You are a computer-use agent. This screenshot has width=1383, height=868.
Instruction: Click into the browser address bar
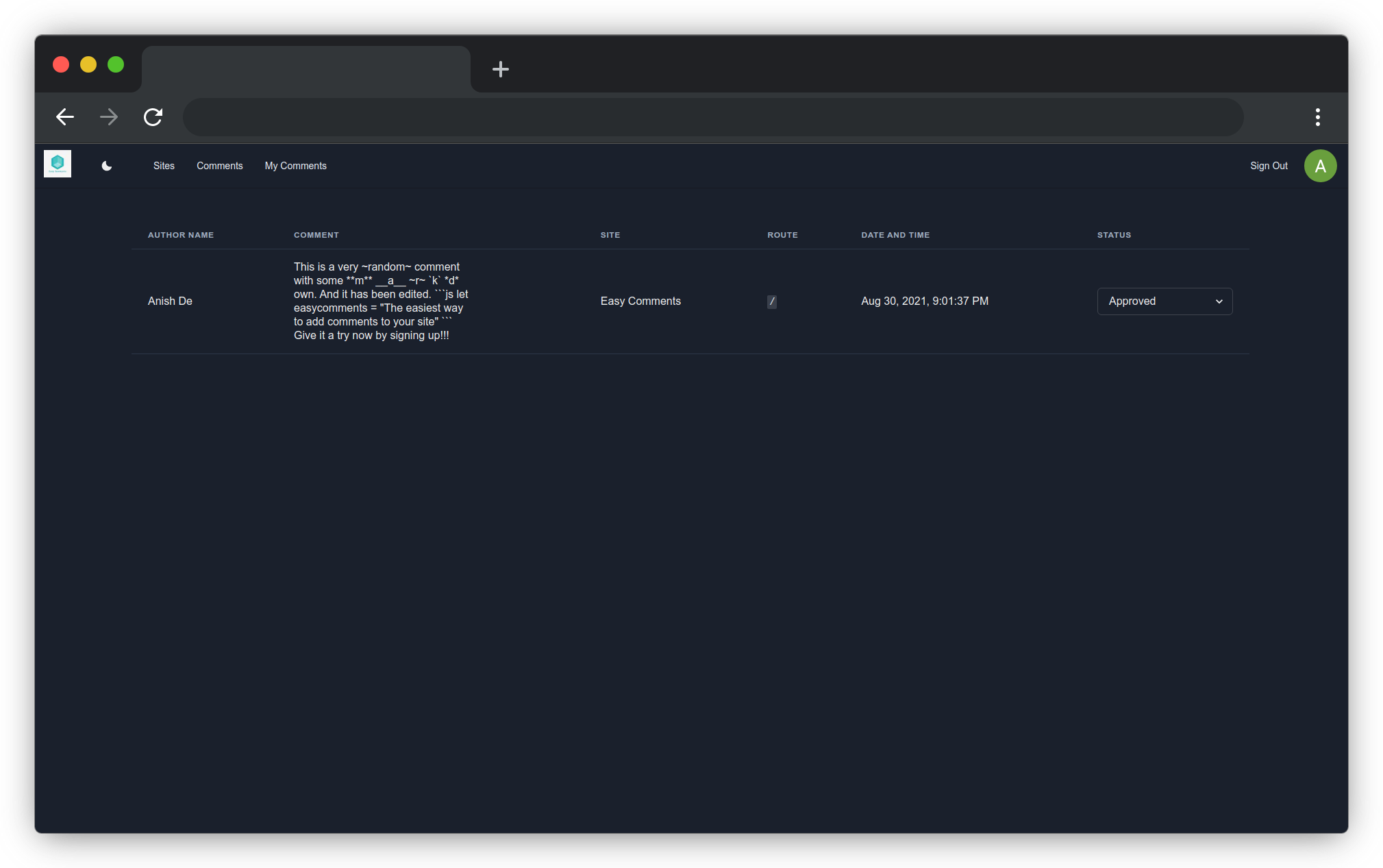point(712,117)
